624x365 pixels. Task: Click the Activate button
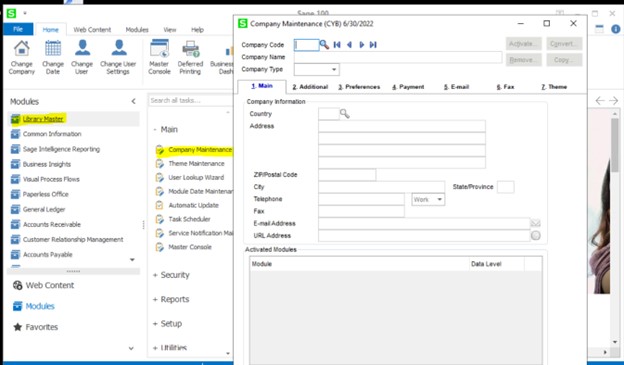(523, 44)
